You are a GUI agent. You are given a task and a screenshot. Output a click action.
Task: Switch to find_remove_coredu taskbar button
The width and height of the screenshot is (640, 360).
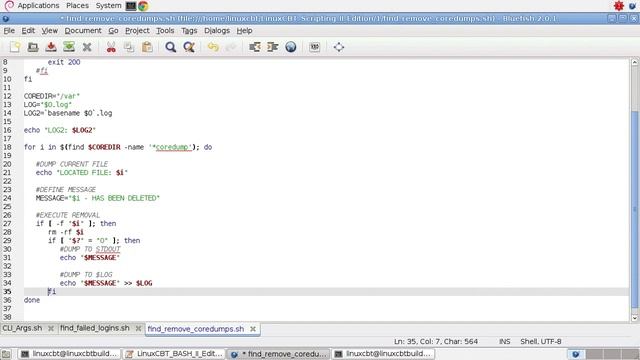pos(279,354)
